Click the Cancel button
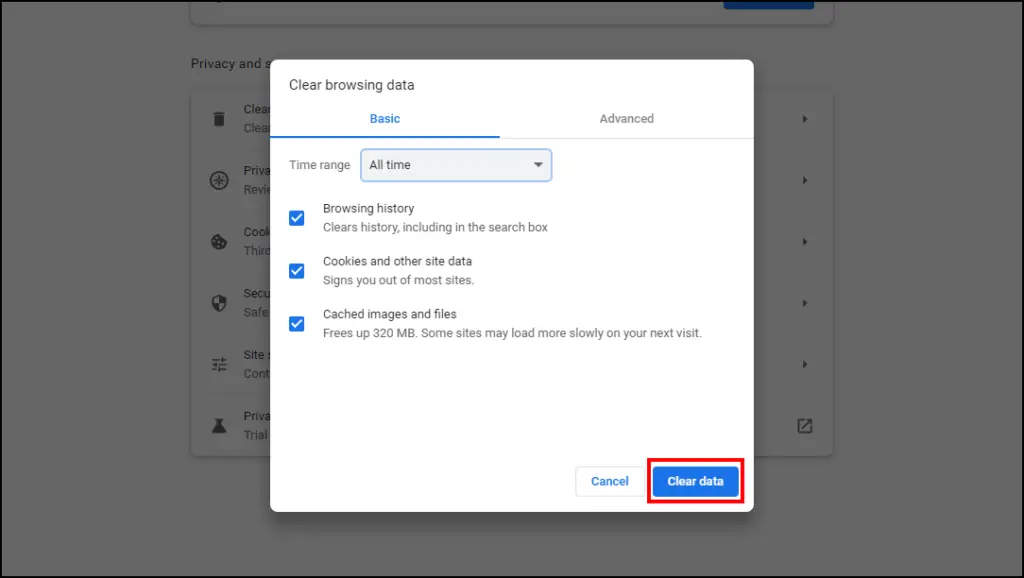1024x578 pixels. pyautogui.click(x=609, y=481)
